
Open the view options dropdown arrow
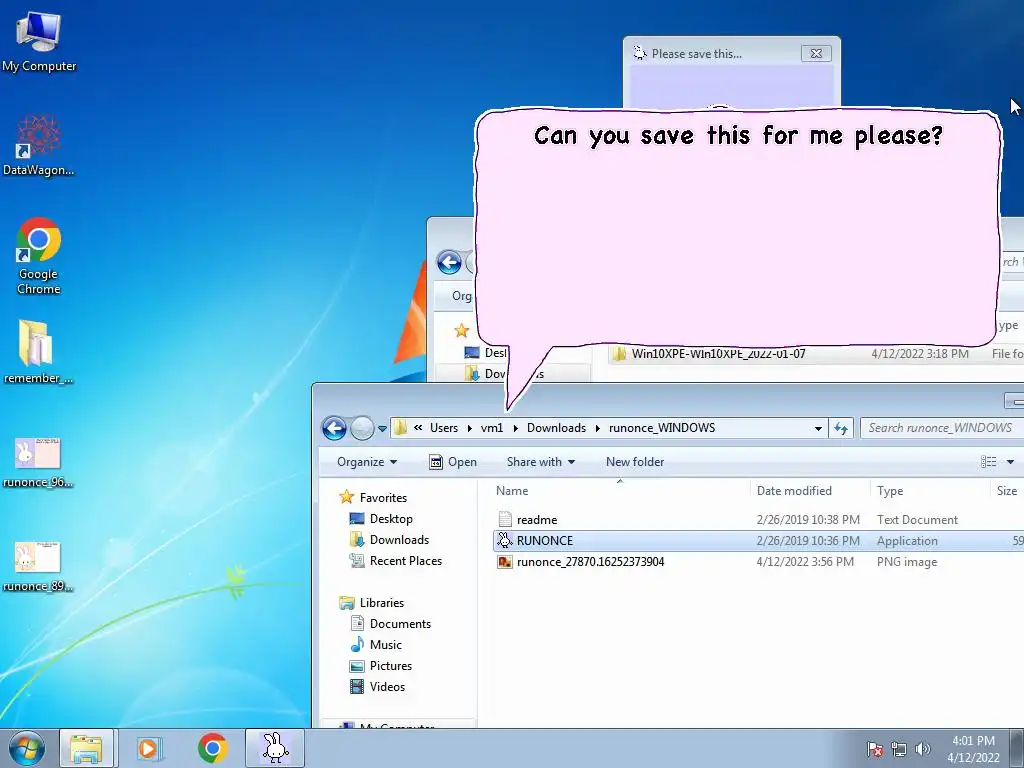(x=1010, y=462)
